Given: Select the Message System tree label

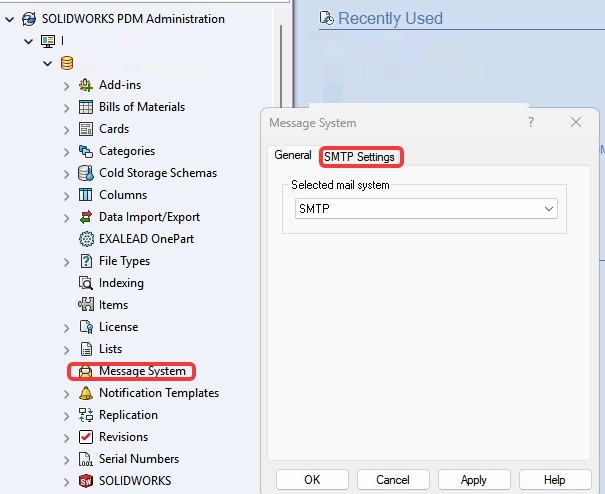Looking at the screenshot, I should point(142,371).
